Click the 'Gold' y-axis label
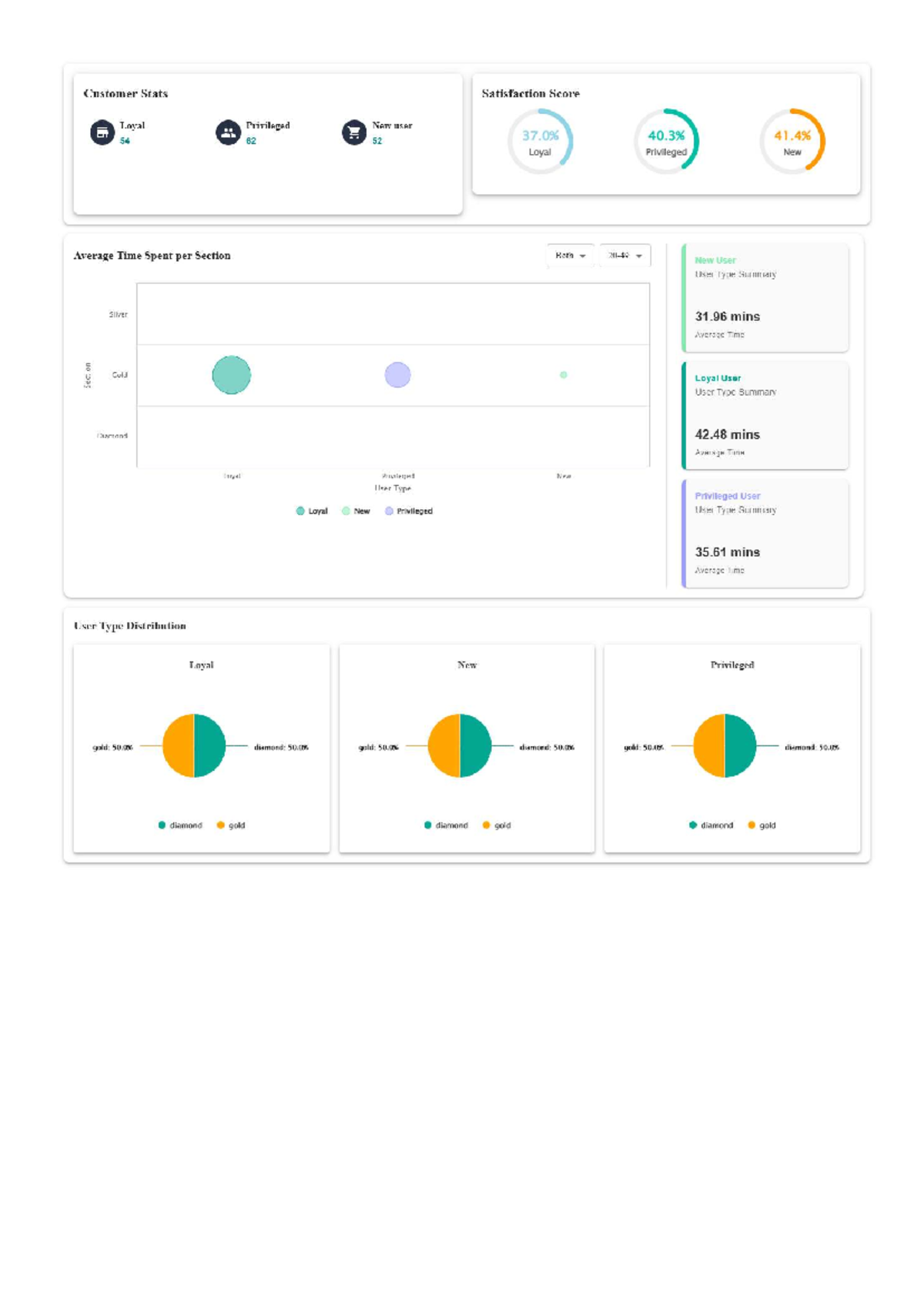Viewport: 924px width, 1306px height. click(119, 375)
